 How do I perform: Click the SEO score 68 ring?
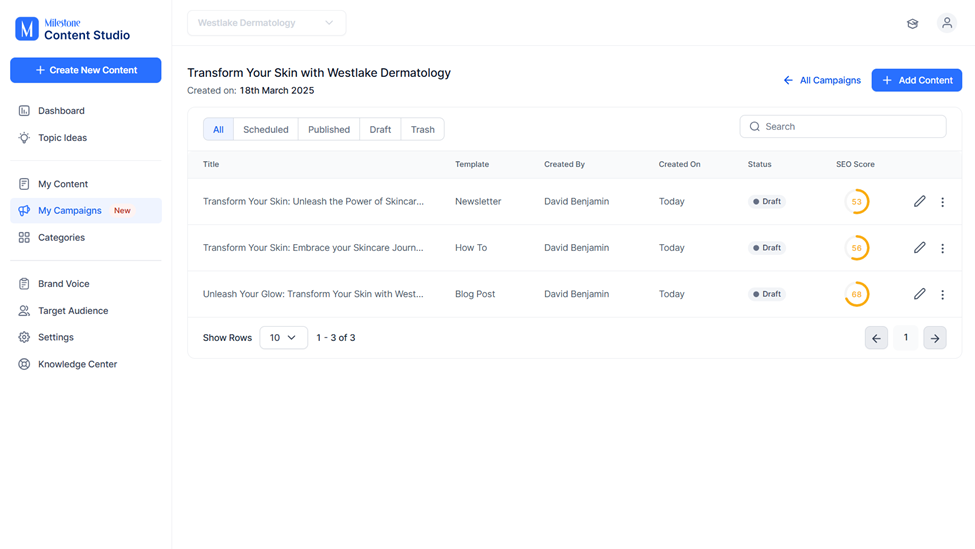pos(856,294)
